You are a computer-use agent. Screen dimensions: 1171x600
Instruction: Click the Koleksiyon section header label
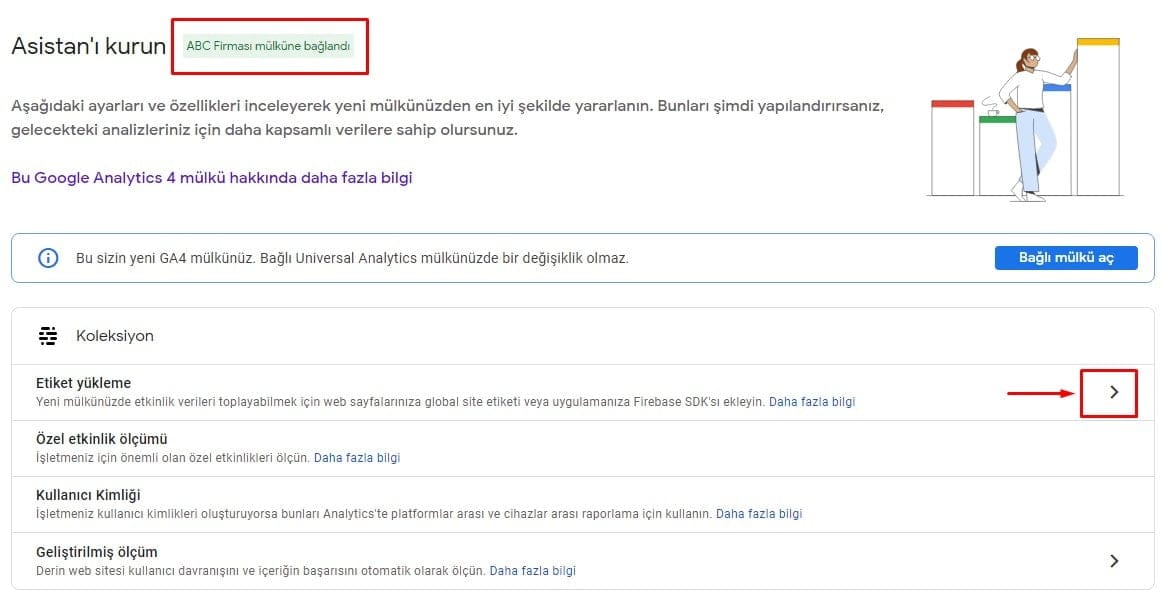coord(115,336)
